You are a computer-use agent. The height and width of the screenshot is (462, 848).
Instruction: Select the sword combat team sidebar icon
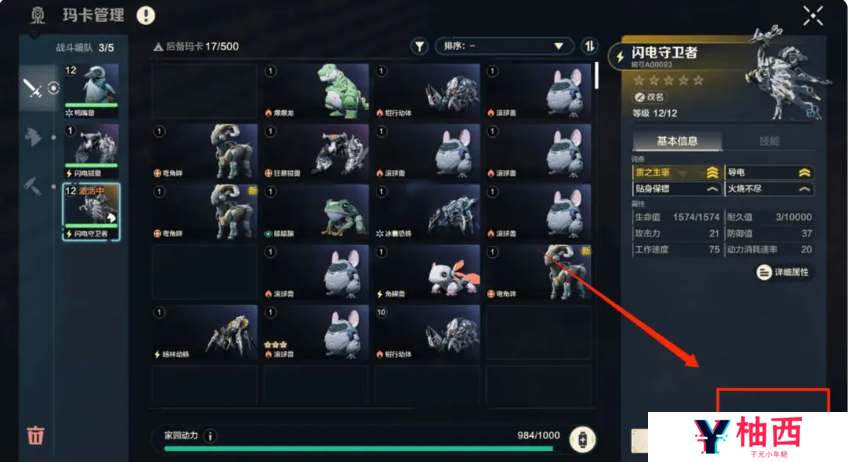click(32, 88)
